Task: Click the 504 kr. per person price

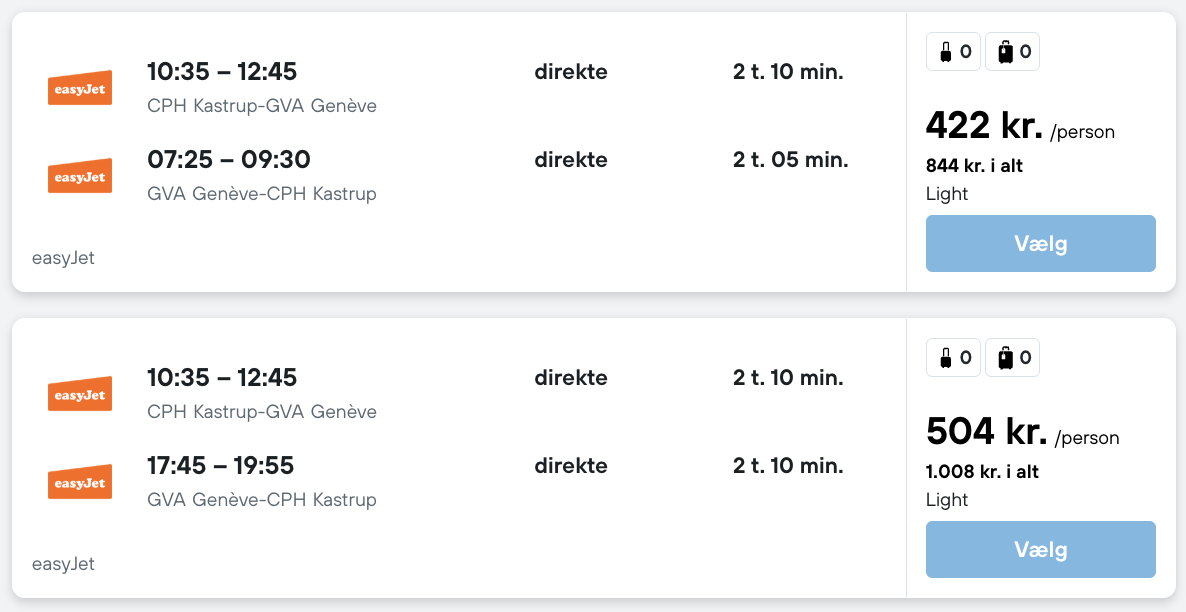Action: (x=987, y=432)
